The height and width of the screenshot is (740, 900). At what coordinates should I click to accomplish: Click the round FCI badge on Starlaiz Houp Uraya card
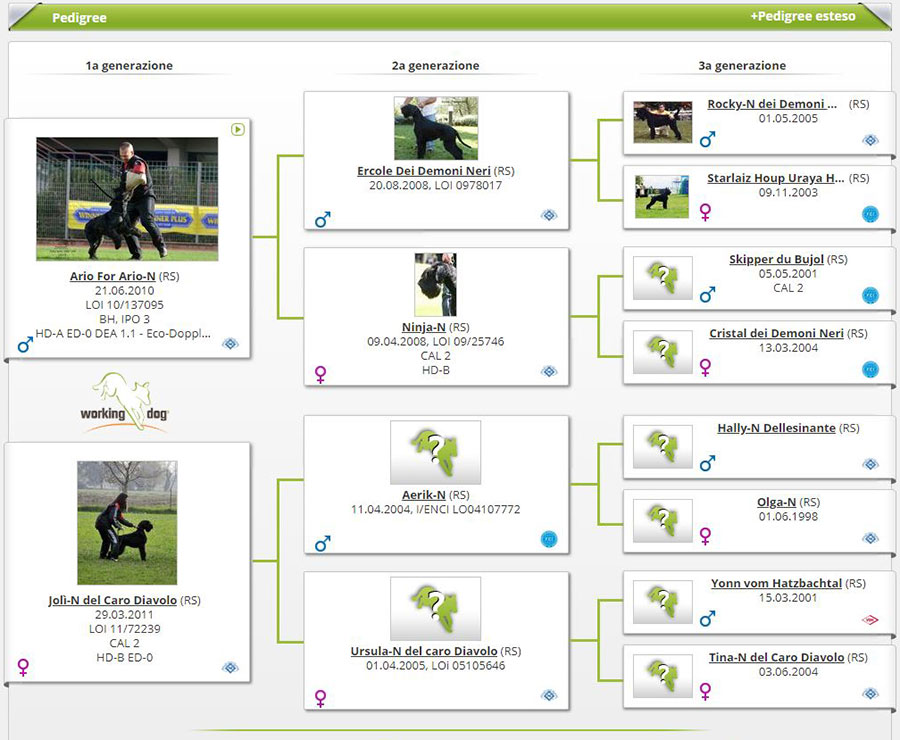pos(870,214)
